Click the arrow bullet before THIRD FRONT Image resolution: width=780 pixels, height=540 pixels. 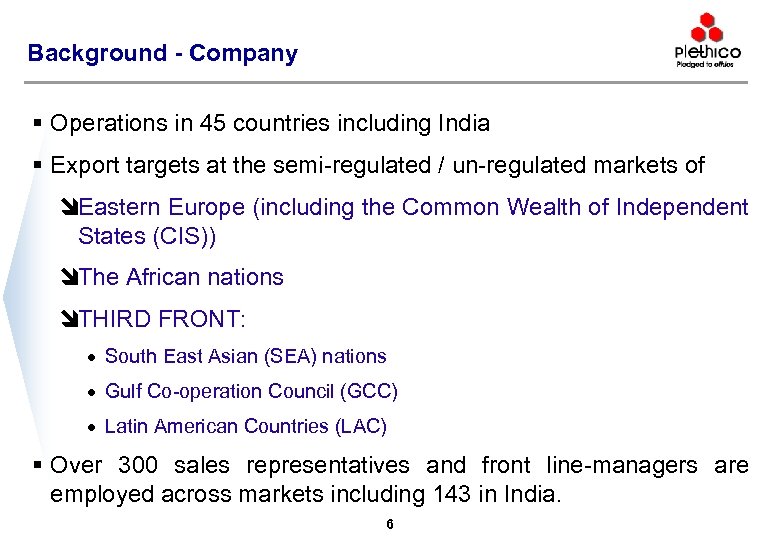68,320
